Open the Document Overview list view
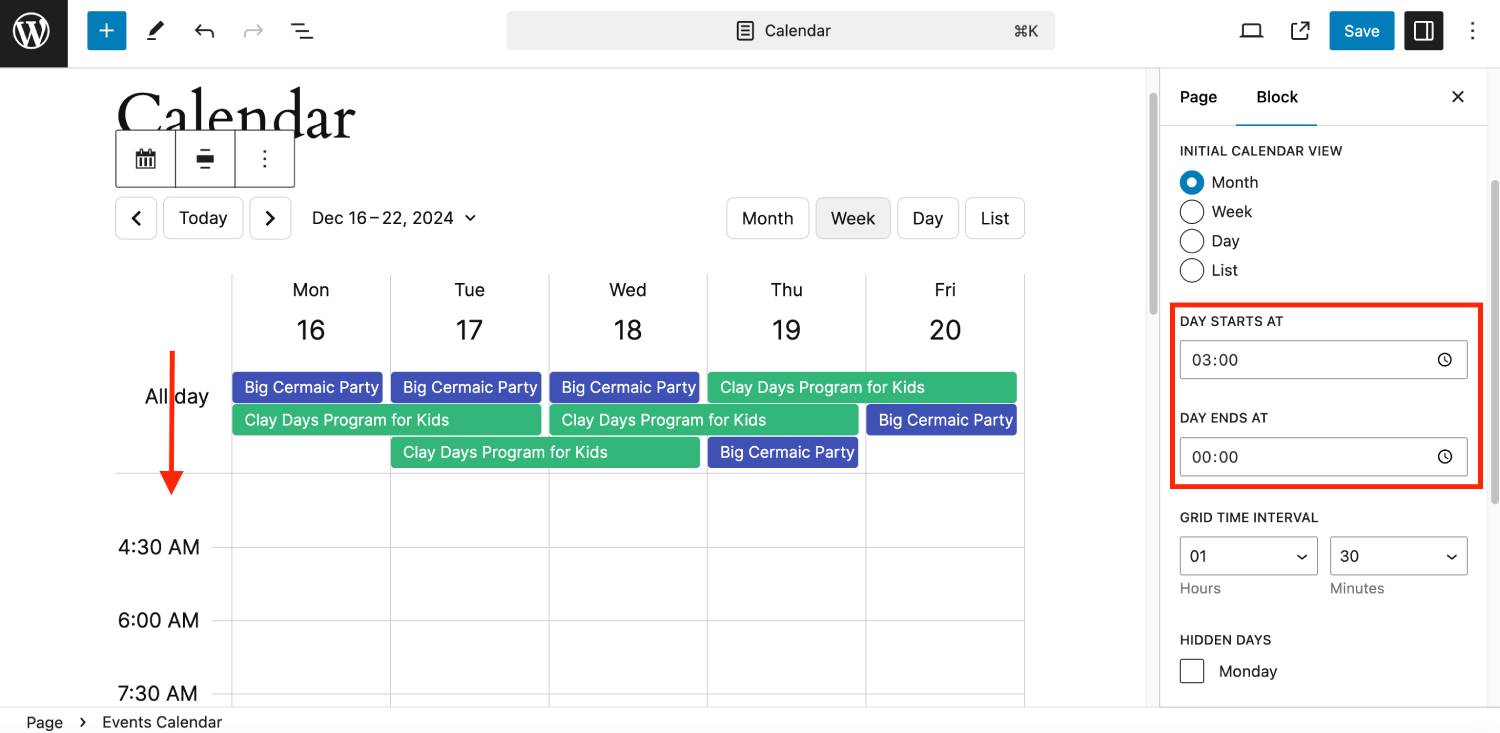1500x733 pixels. (302, 31)
